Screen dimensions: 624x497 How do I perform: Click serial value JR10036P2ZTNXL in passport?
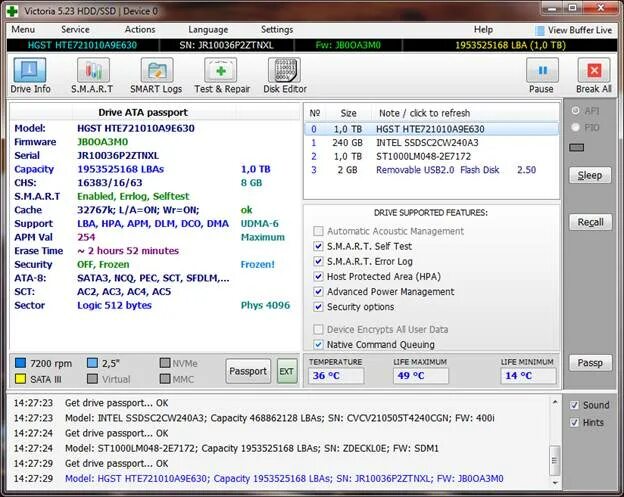118,155
